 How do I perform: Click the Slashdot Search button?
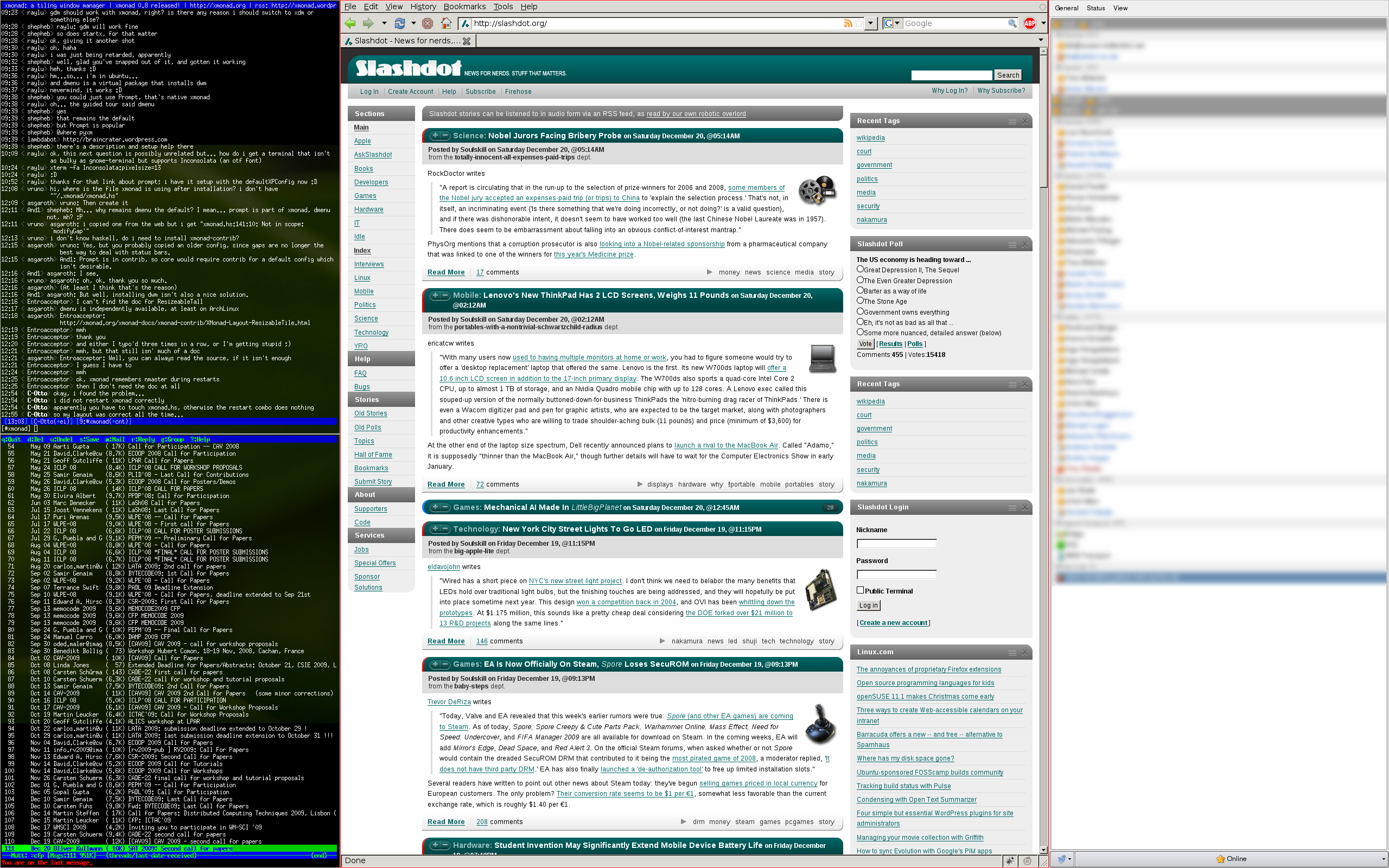coord(1008,75)
